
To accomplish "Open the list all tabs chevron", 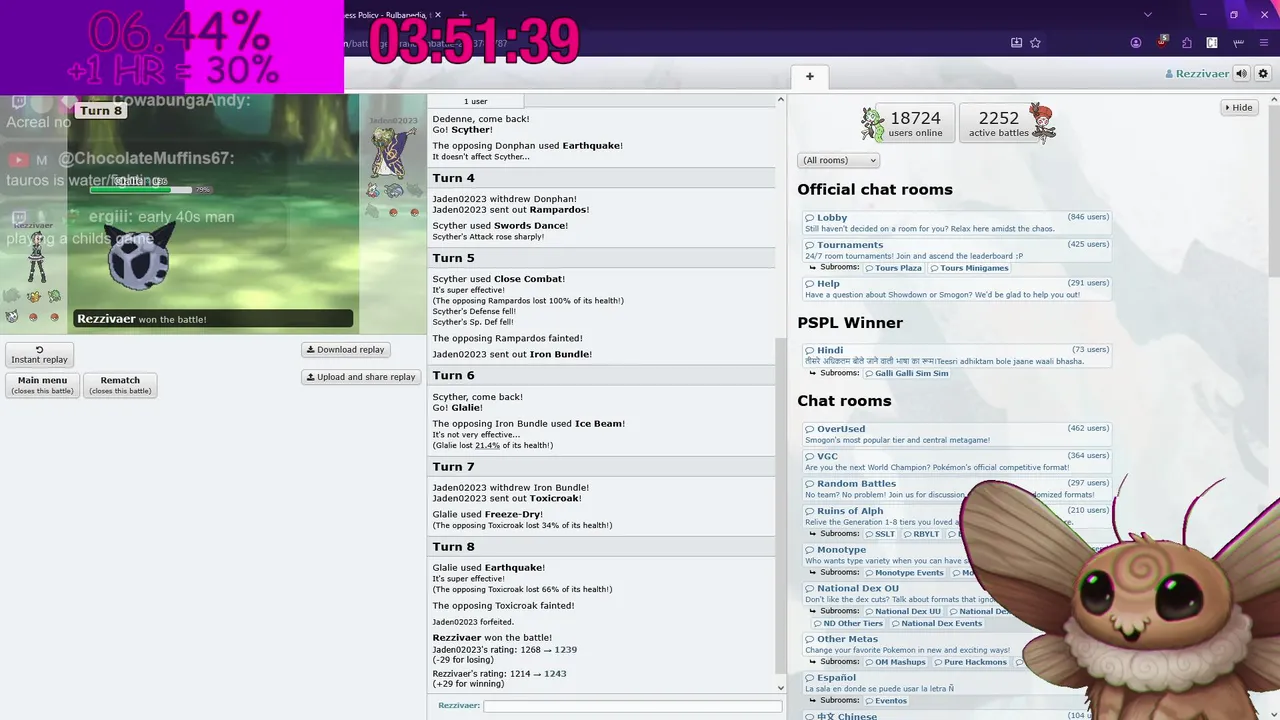I will 1147,14.
